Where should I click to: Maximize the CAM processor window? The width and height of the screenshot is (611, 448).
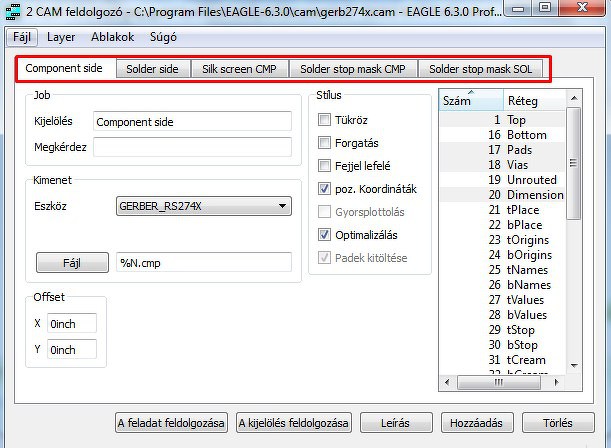(x=545, y=8)
